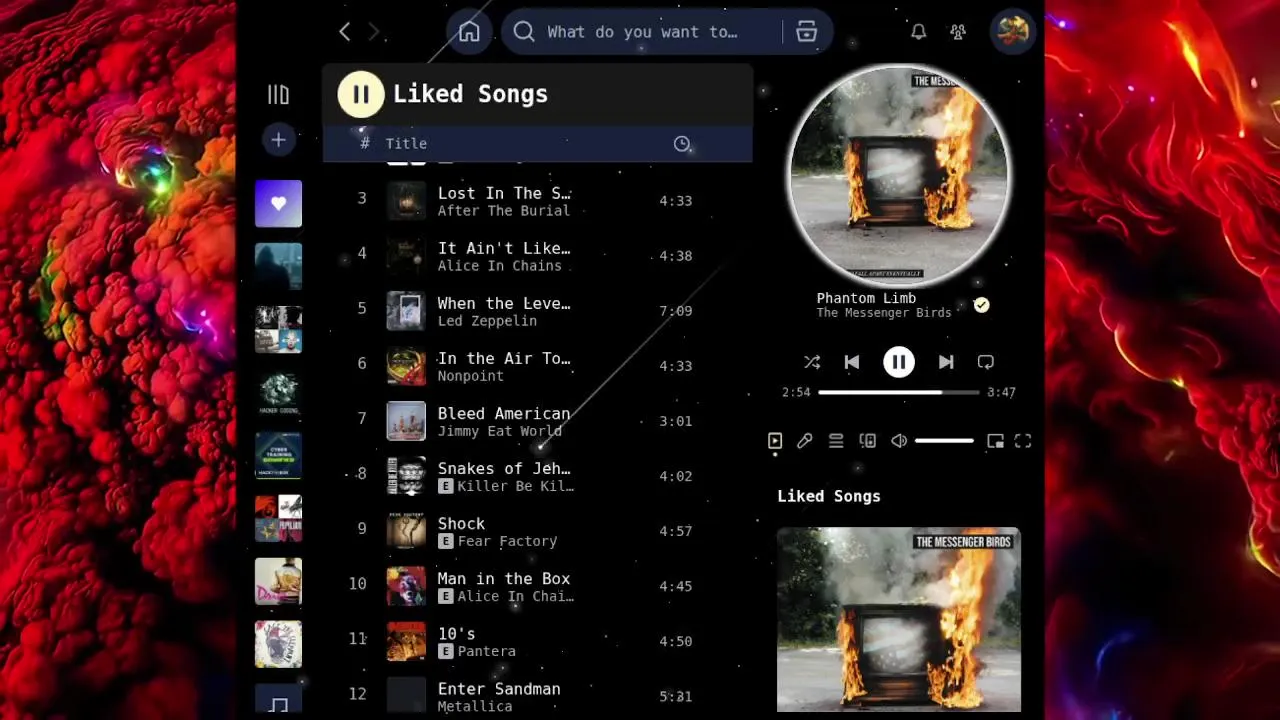The image size is (1280, 720).
Task: Mute the volume speaker icon
Action: coord(899,441)
